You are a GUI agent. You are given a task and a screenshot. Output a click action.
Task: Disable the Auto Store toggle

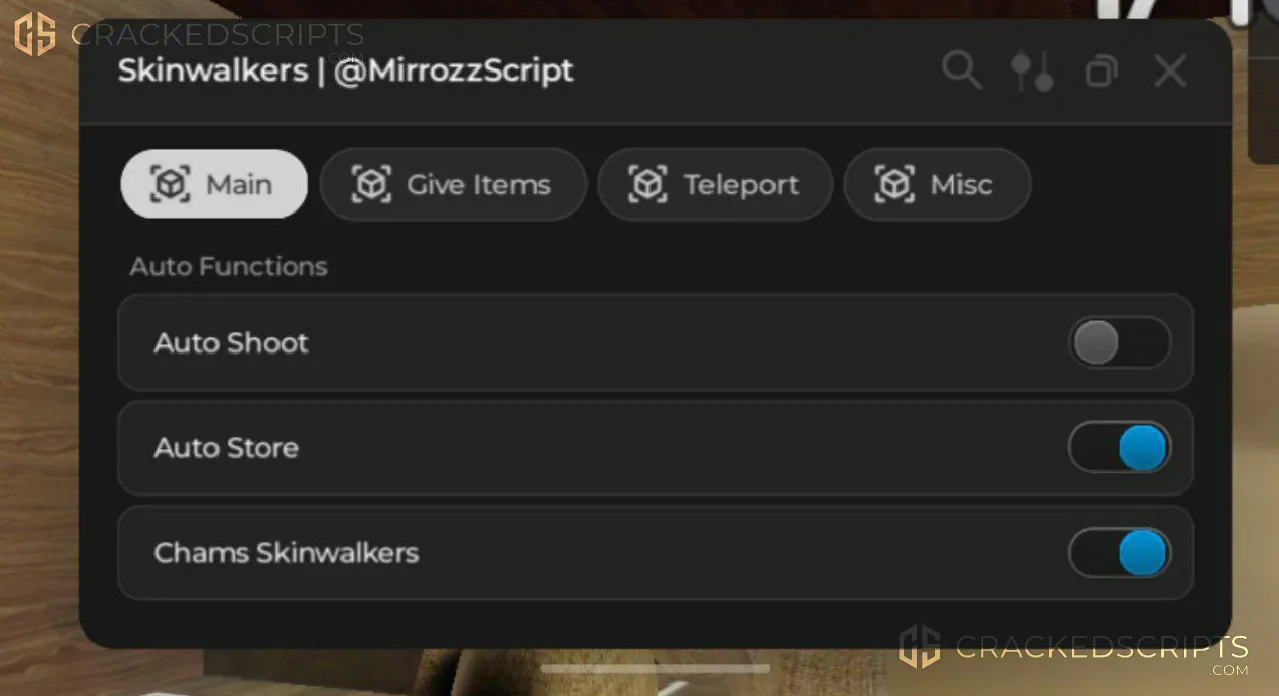[x=1119, y=447]
